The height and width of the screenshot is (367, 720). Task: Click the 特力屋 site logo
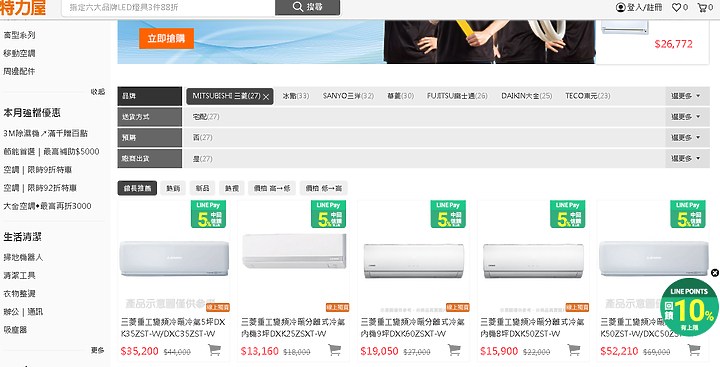(x=23, y=8)
